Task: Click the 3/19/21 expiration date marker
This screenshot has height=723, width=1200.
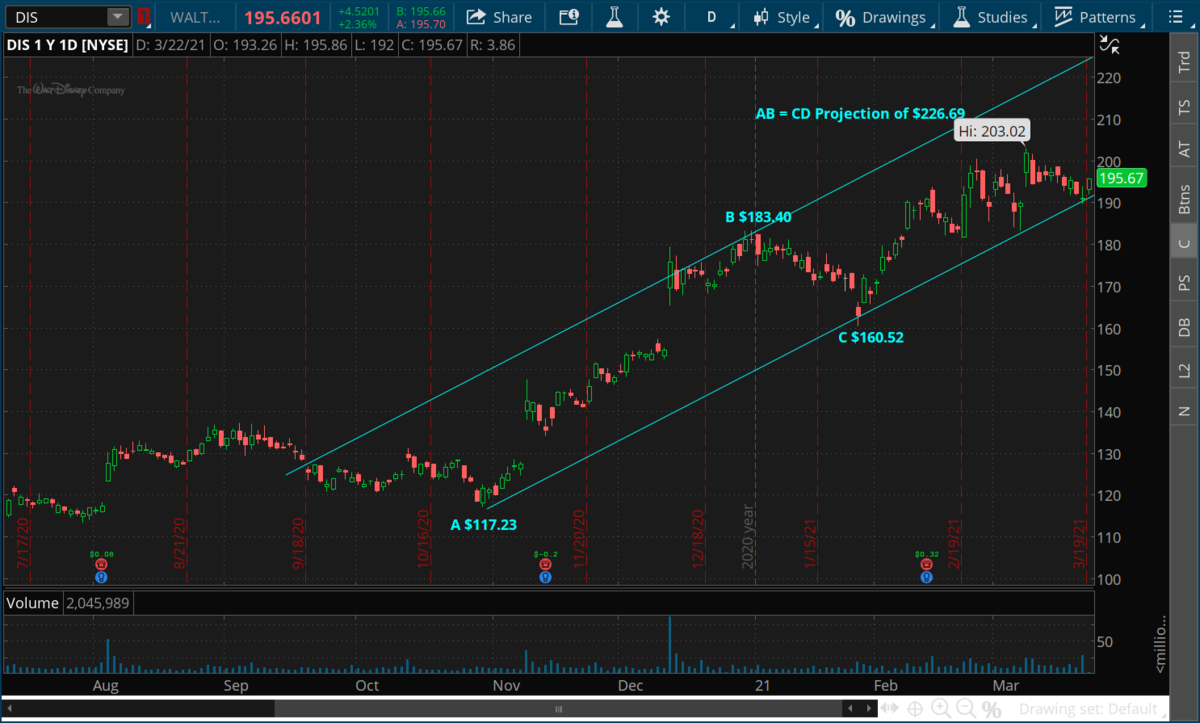Action: pos(1080,542)
